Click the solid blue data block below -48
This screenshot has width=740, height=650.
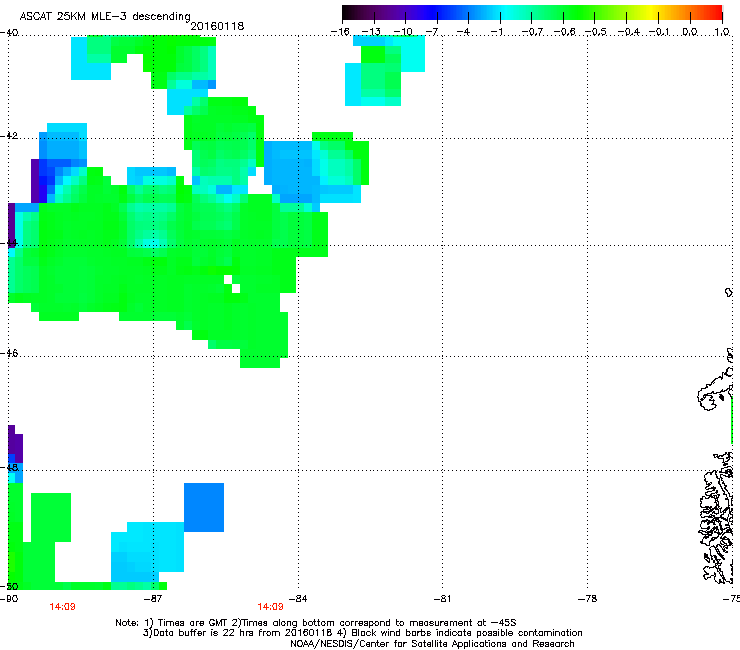[x=204, y=507]
